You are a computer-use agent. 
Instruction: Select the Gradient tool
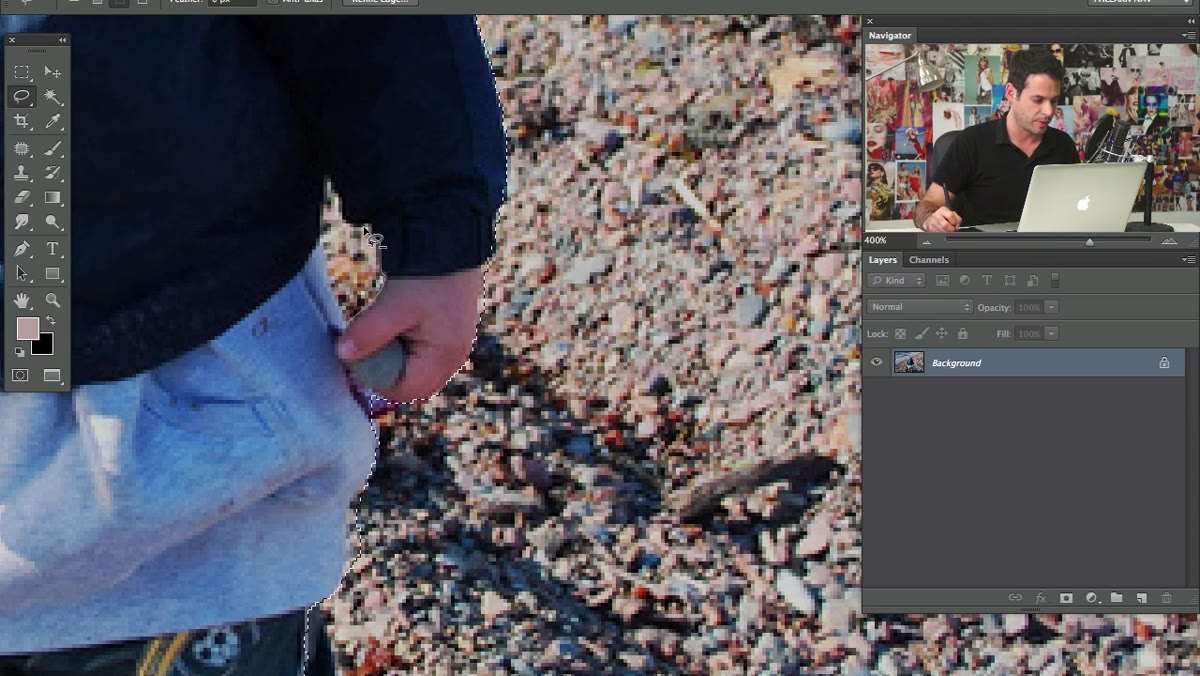tap(53, 198)
